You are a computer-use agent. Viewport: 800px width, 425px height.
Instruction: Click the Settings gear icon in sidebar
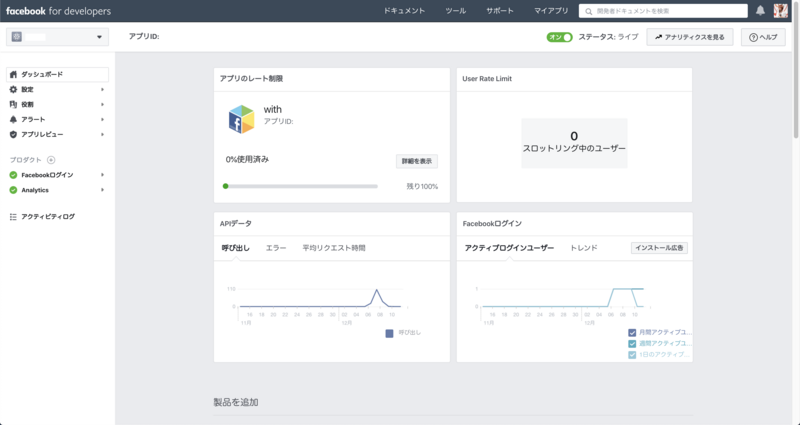click(14, 89)
